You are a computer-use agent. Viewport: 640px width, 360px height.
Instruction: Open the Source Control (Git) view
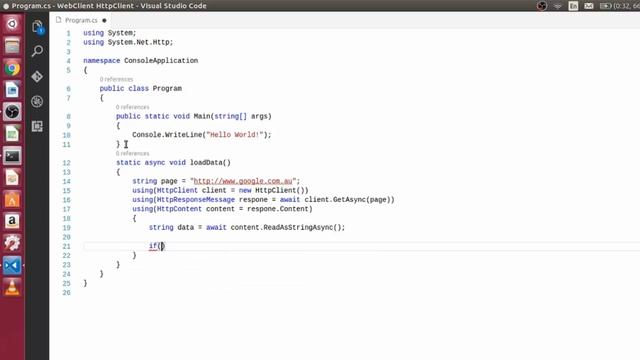pos(37,76)
